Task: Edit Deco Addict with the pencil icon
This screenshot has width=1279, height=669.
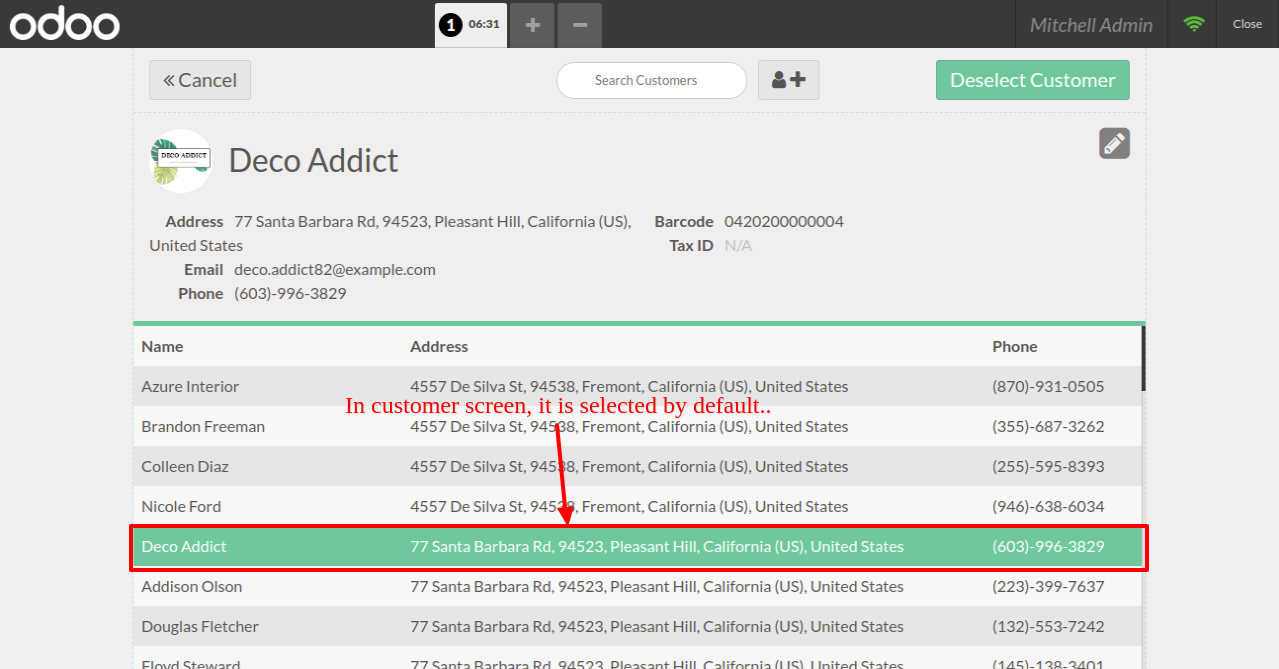Action: pyautogui.click(x=1114, y=143)
